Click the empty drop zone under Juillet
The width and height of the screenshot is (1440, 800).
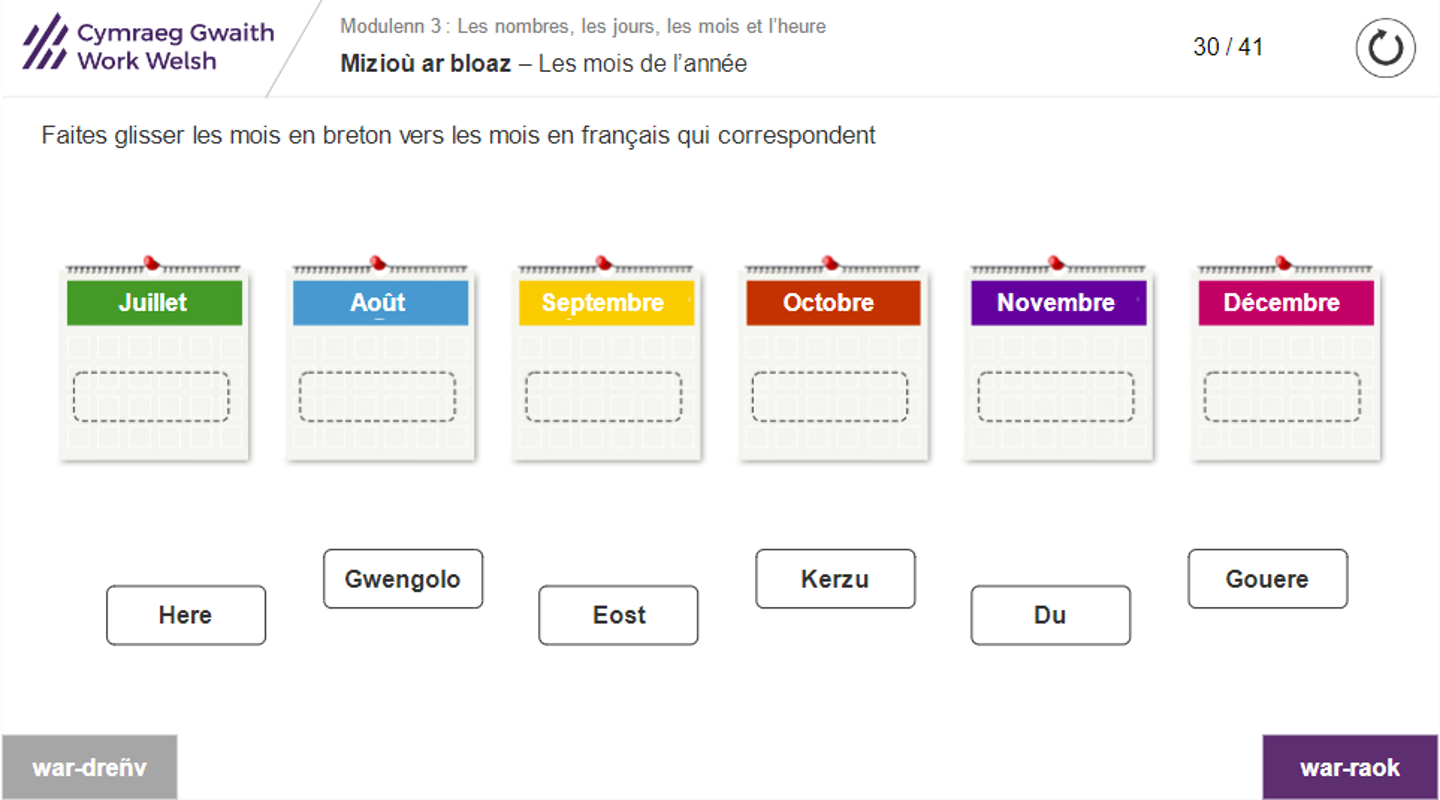[x=151, y=397]
